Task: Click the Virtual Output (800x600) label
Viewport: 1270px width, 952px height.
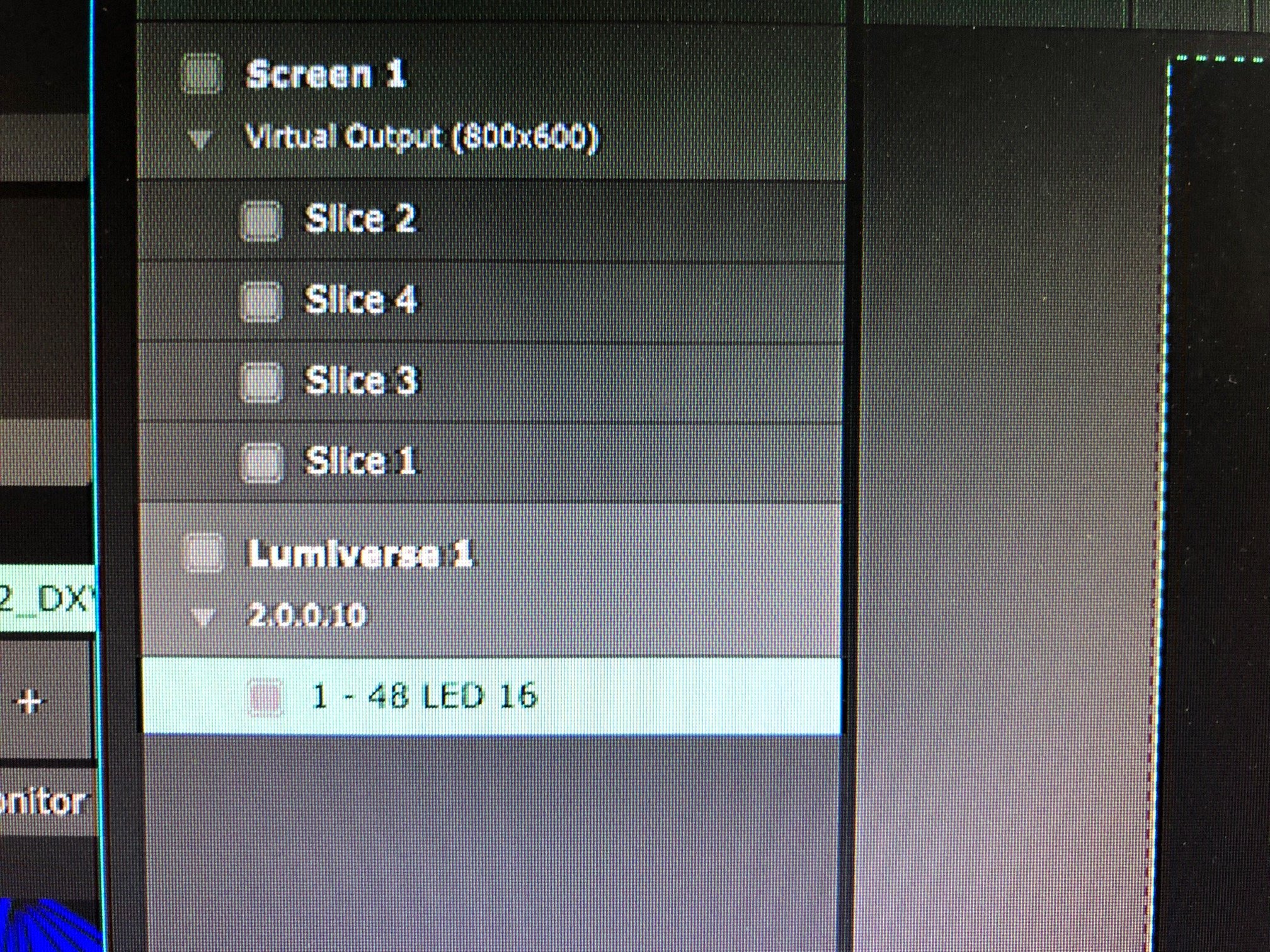Action: (x=421, y=138)
